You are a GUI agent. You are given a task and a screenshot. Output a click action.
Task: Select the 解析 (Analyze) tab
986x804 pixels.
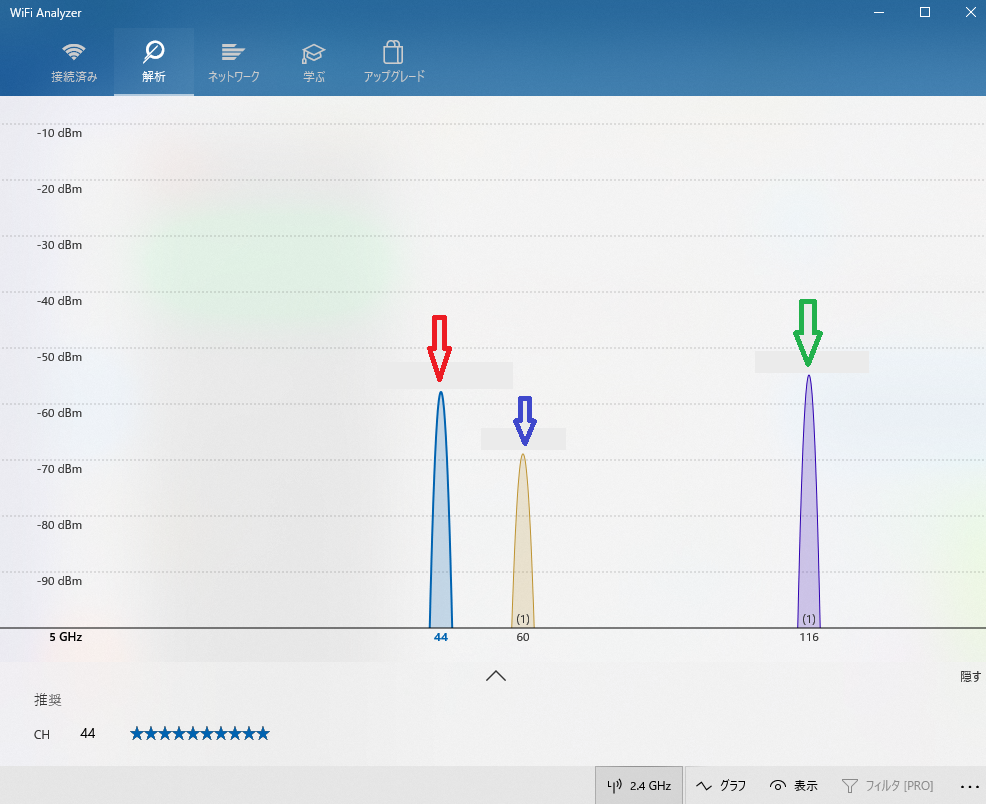pos(153,62)
